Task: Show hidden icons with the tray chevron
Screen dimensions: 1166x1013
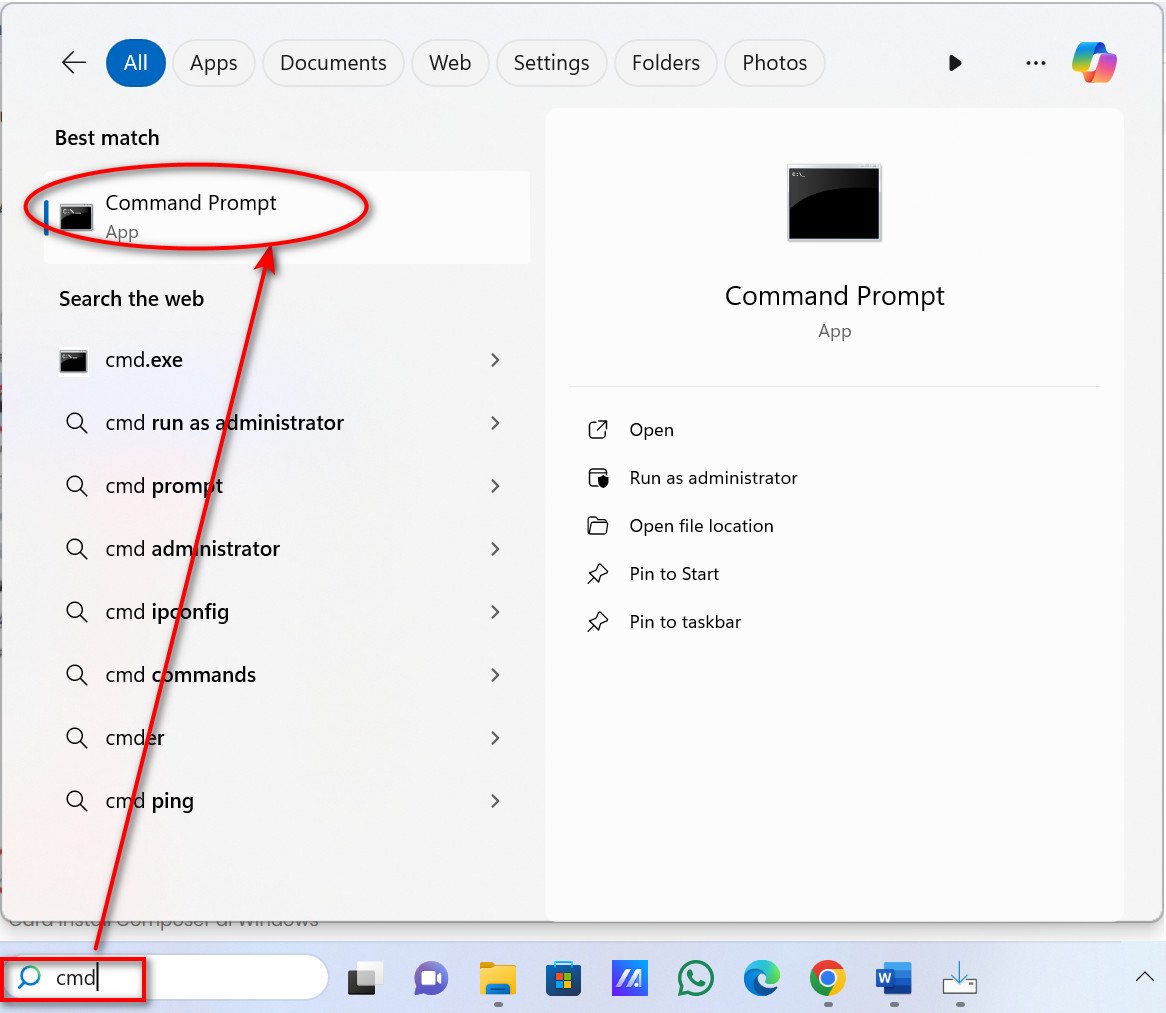Action: pos(1144,977)
